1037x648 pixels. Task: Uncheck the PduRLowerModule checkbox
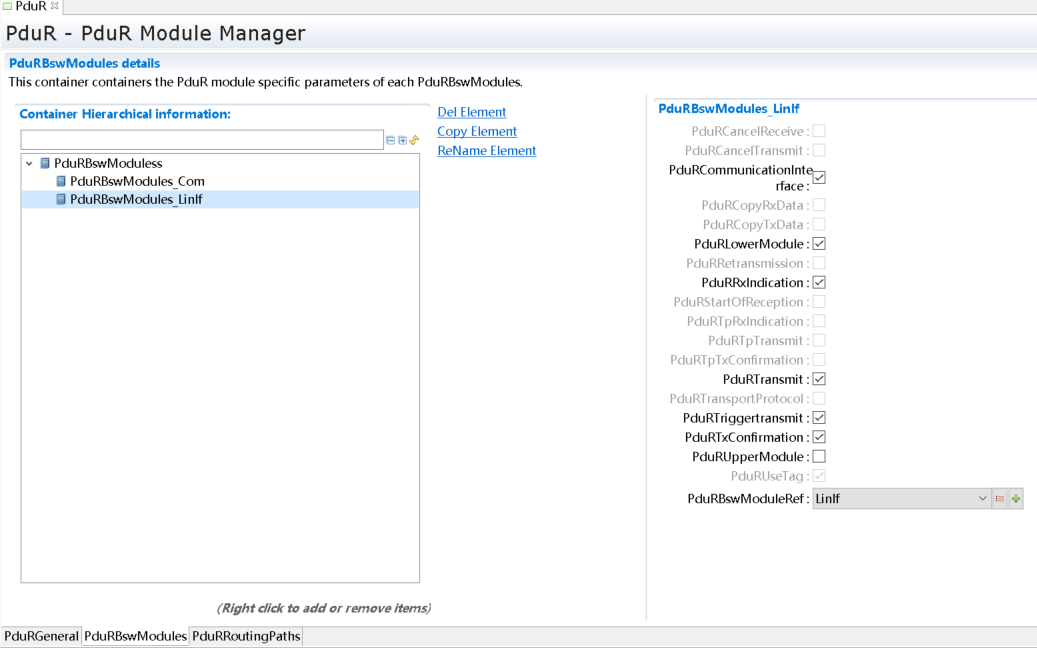[819, 244]
